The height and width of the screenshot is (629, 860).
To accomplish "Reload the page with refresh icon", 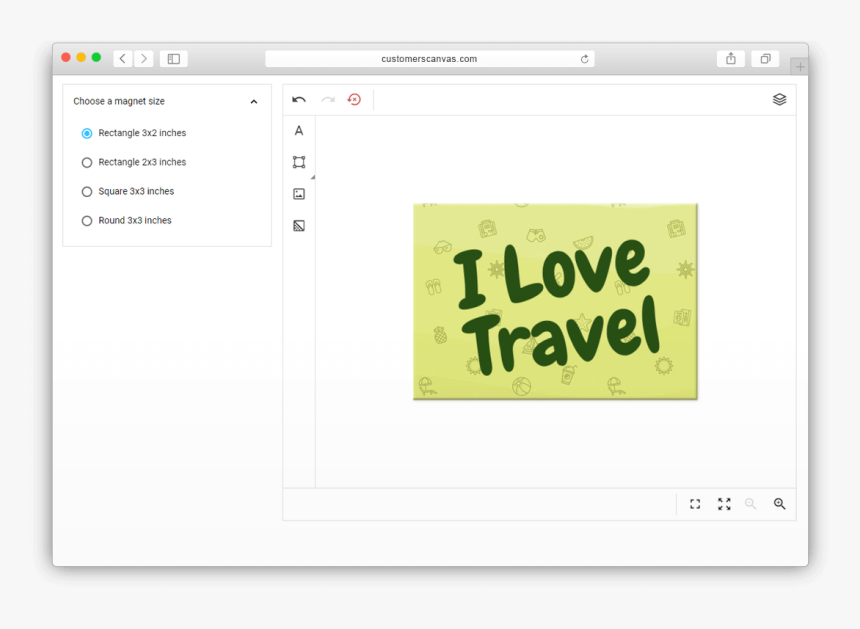I will tap(585, 59).
